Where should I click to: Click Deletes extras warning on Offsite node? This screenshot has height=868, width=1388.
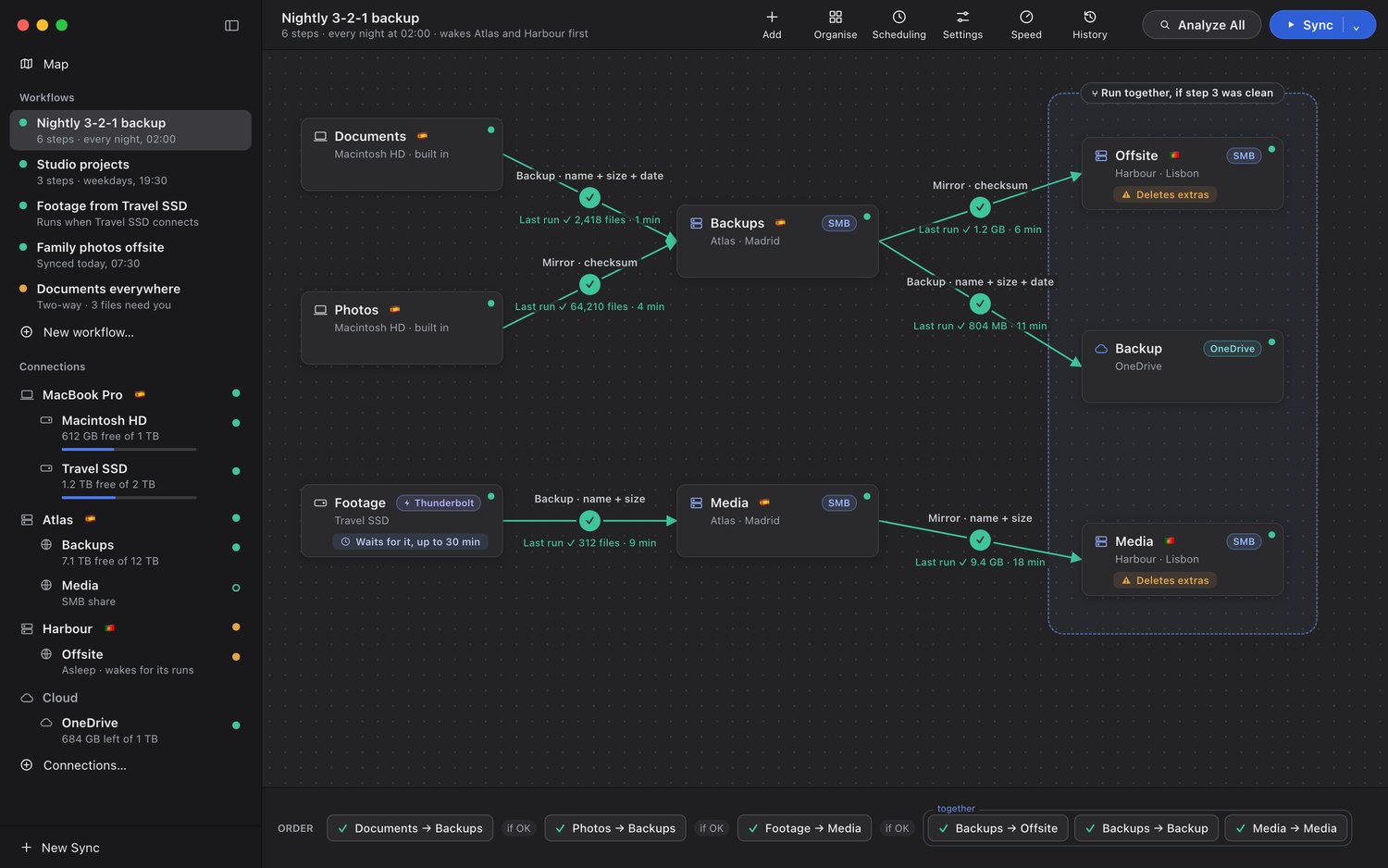[1165, 195]
